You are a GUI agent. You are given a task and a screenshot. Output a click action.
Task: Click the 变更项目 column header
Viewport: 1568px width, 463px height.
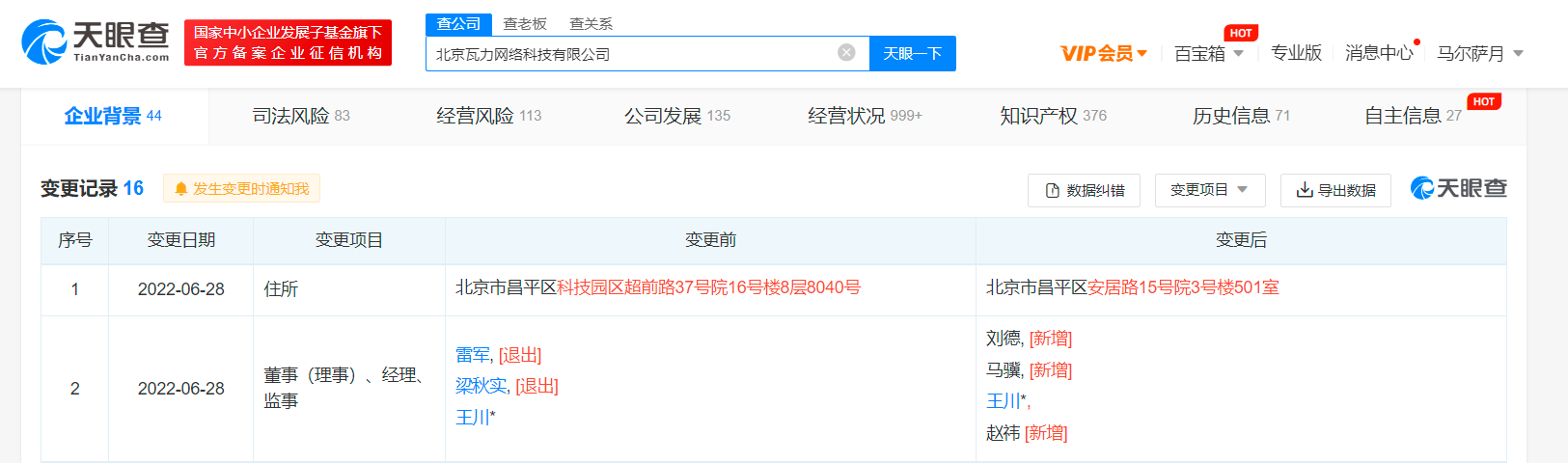tap(348, 240)
